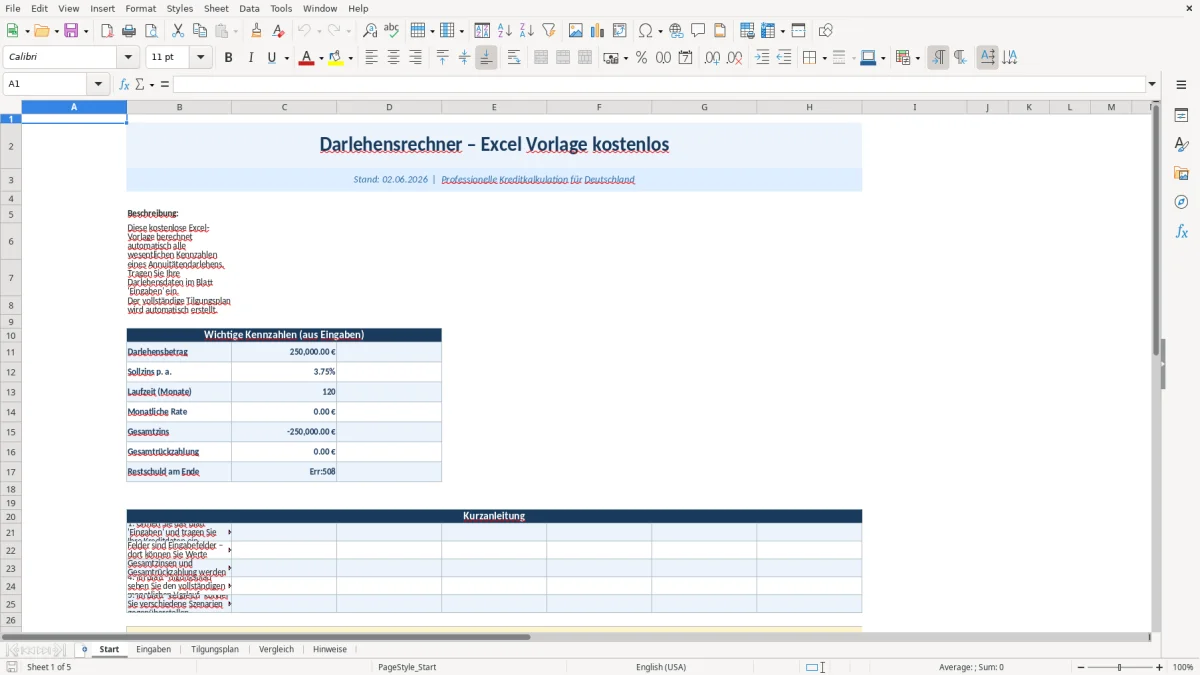Switch to Vergleich sheet tab
This screenshot has width=1200, height=675.
276,649
